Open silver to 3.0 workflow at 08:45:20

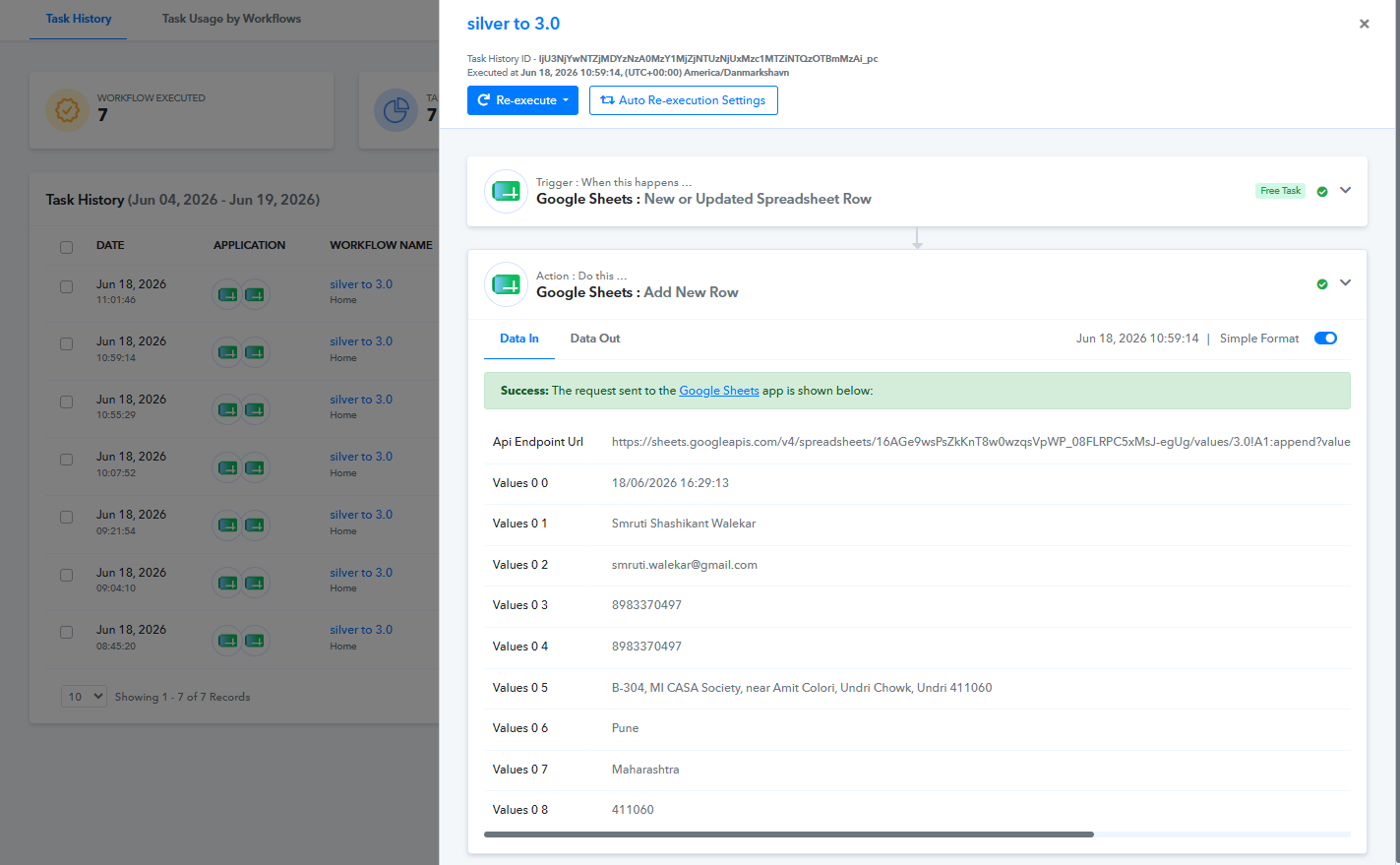coord(361,630)
